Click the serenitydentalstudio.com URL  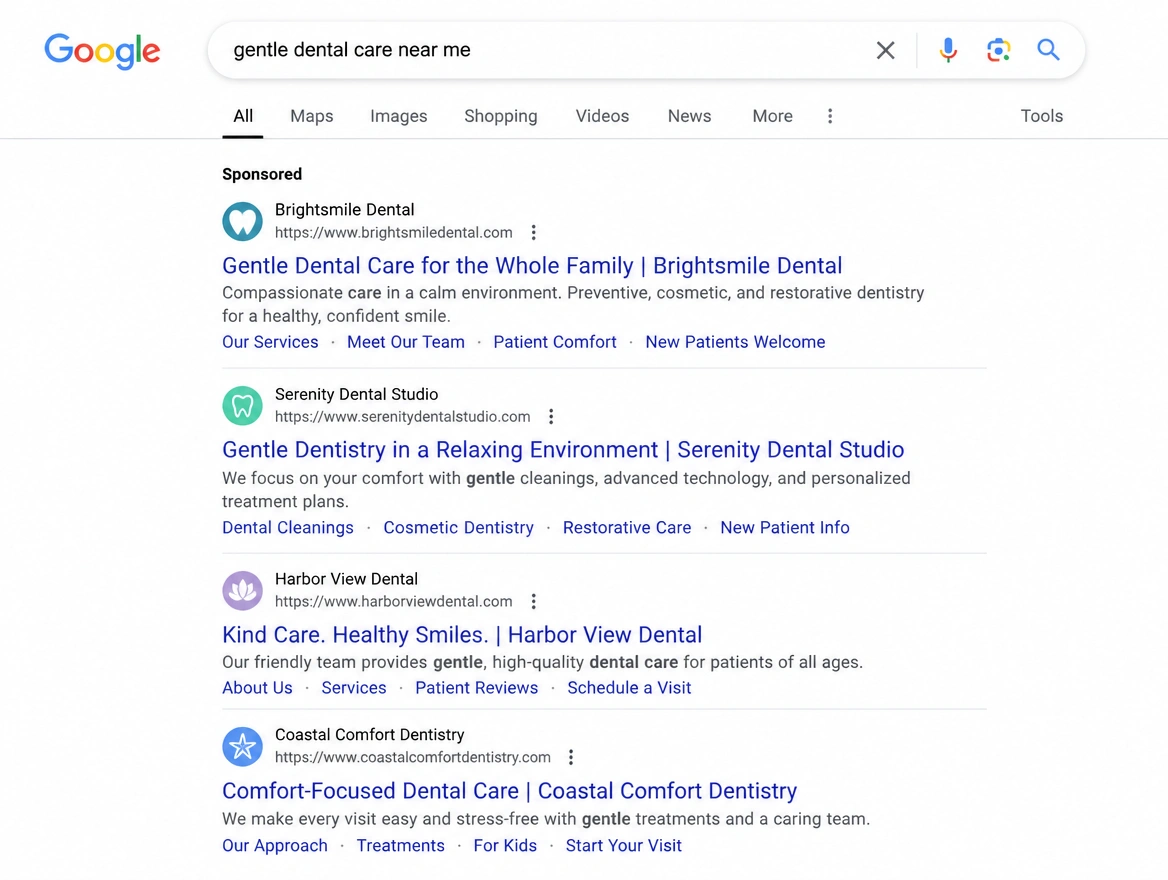pos(402,417)
